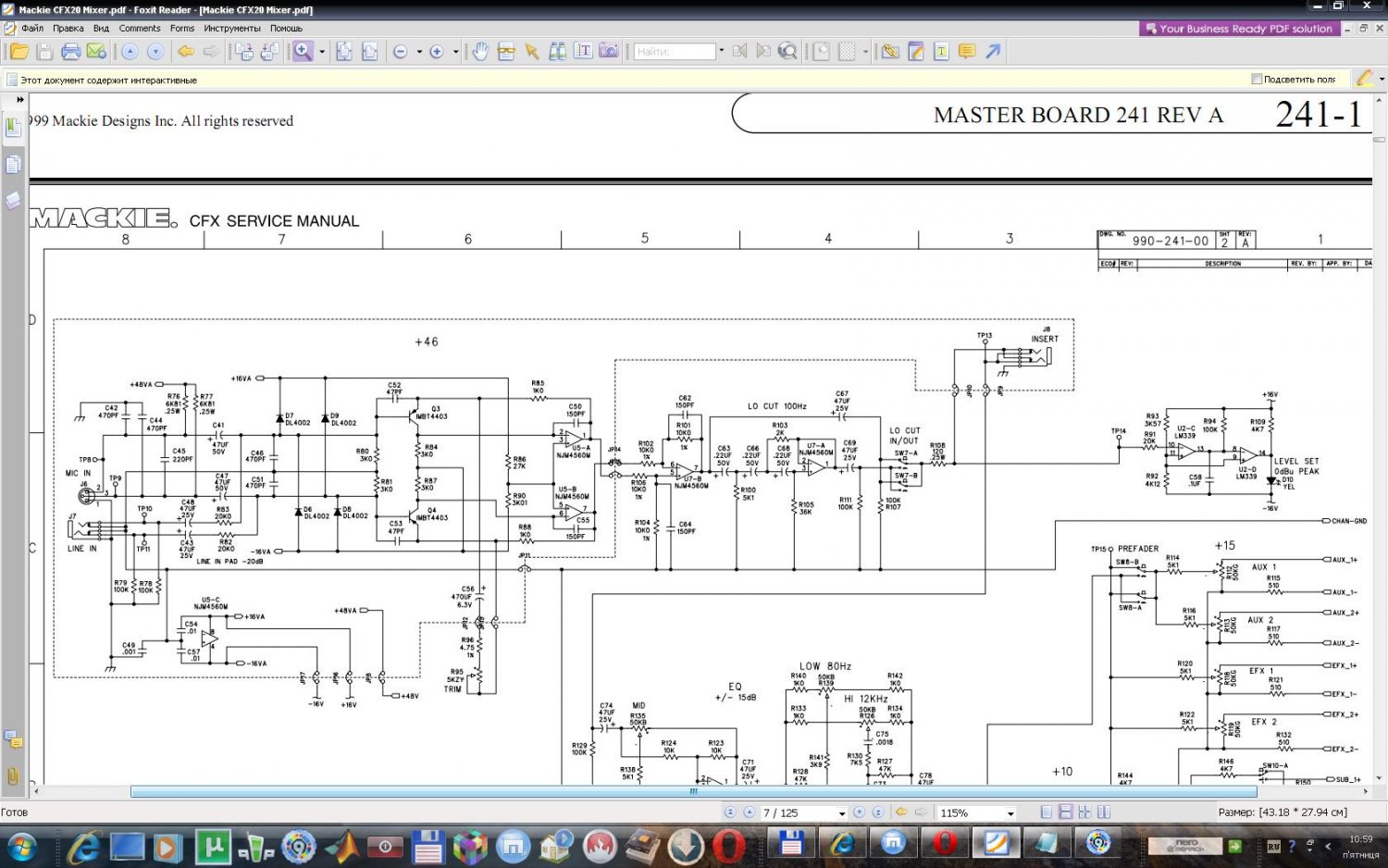Open the Помощь menu
This screenshot has width=1388, height=868.
287,28
